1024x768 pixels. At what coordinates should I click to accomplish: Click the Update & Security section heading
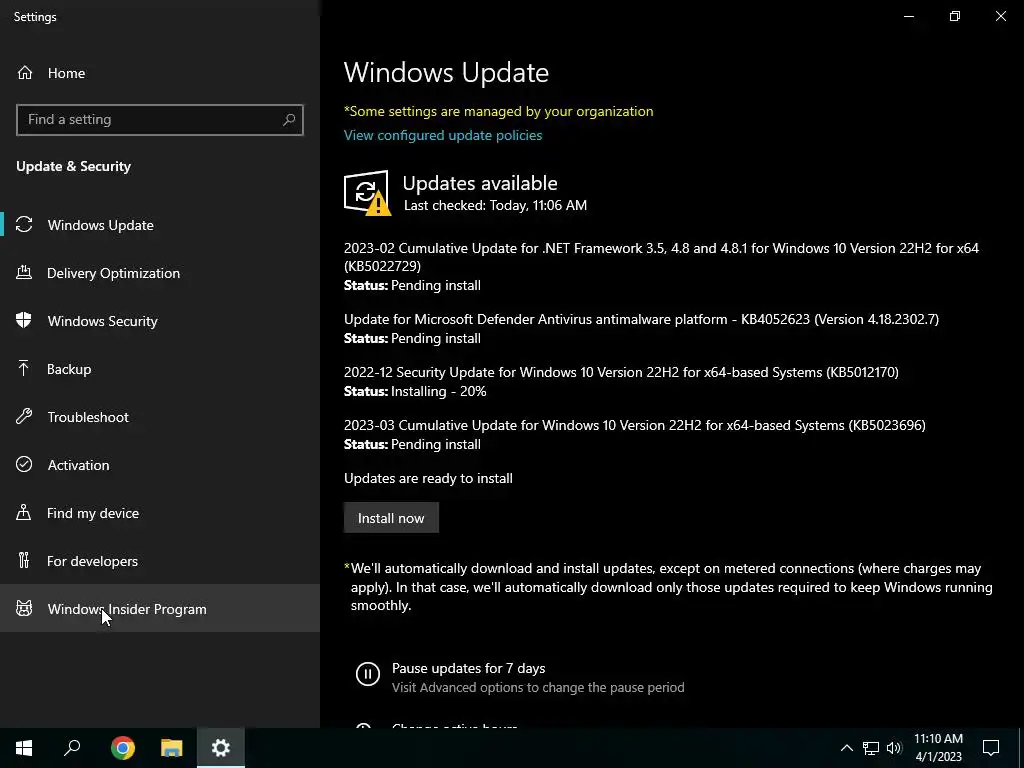point(74,166)
